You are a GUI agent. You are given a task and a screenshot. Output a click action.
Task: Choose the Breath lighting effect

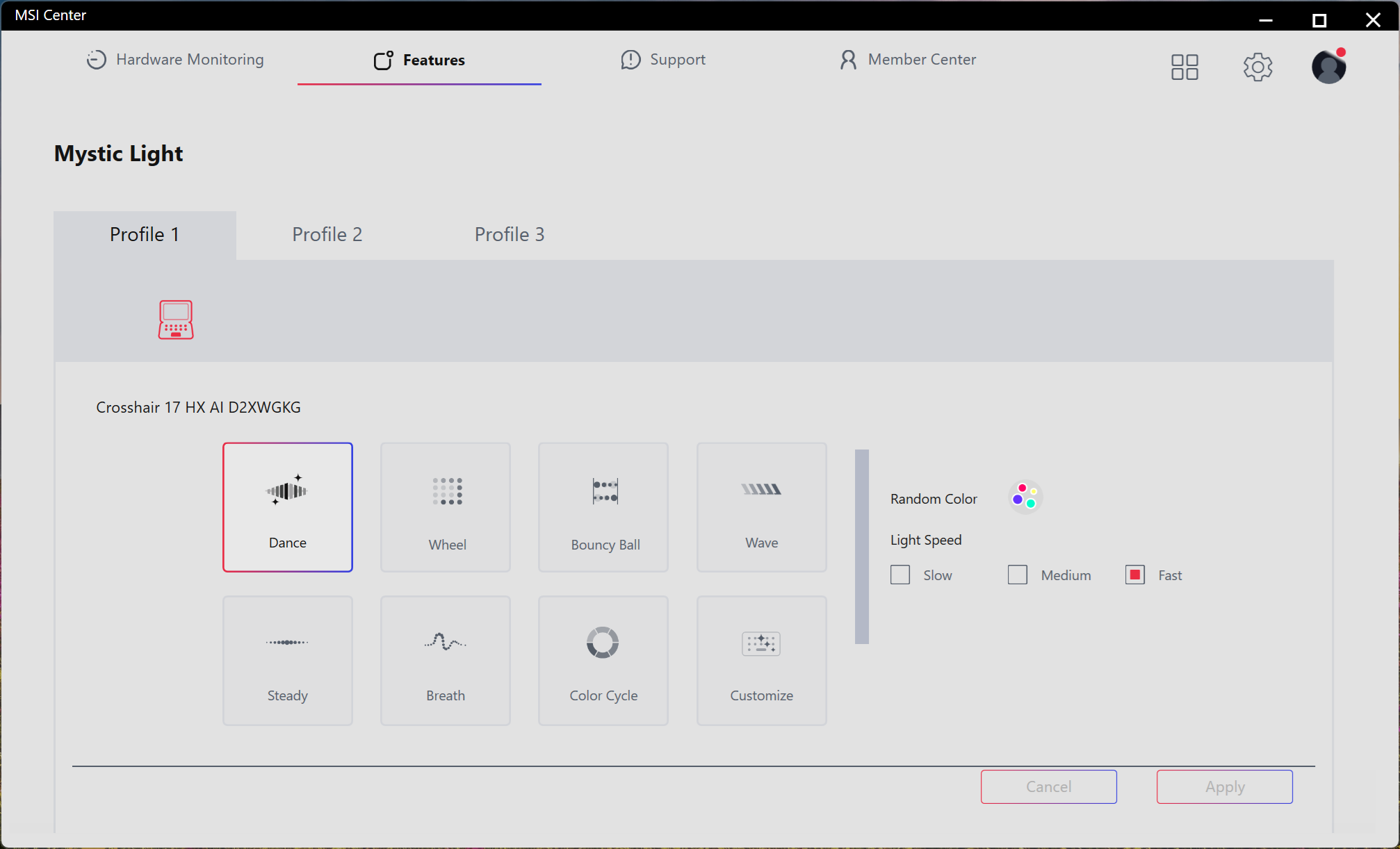pos(446,661)
